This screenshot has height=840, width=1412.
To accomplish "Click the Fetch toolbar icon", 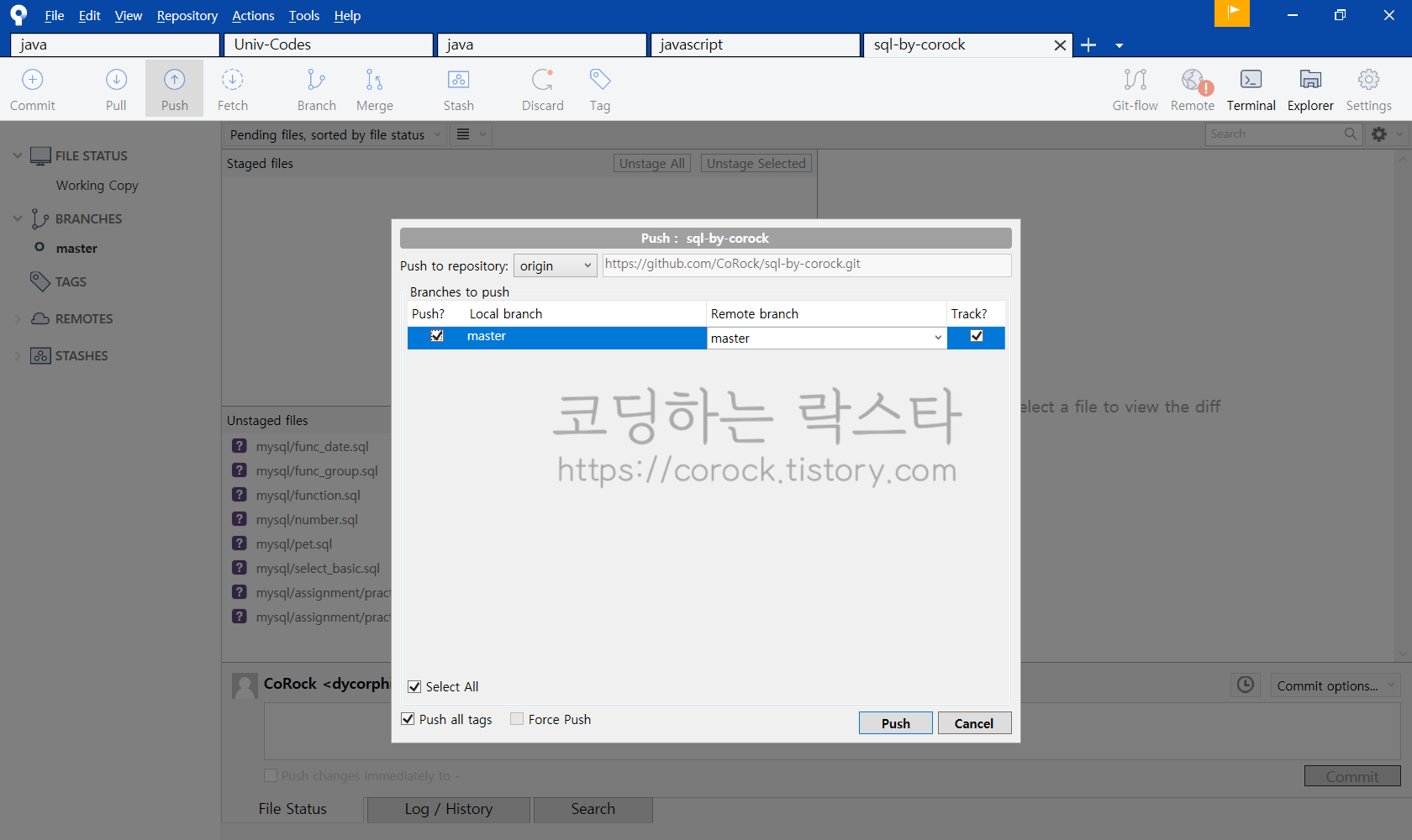I will pos(233,89).
